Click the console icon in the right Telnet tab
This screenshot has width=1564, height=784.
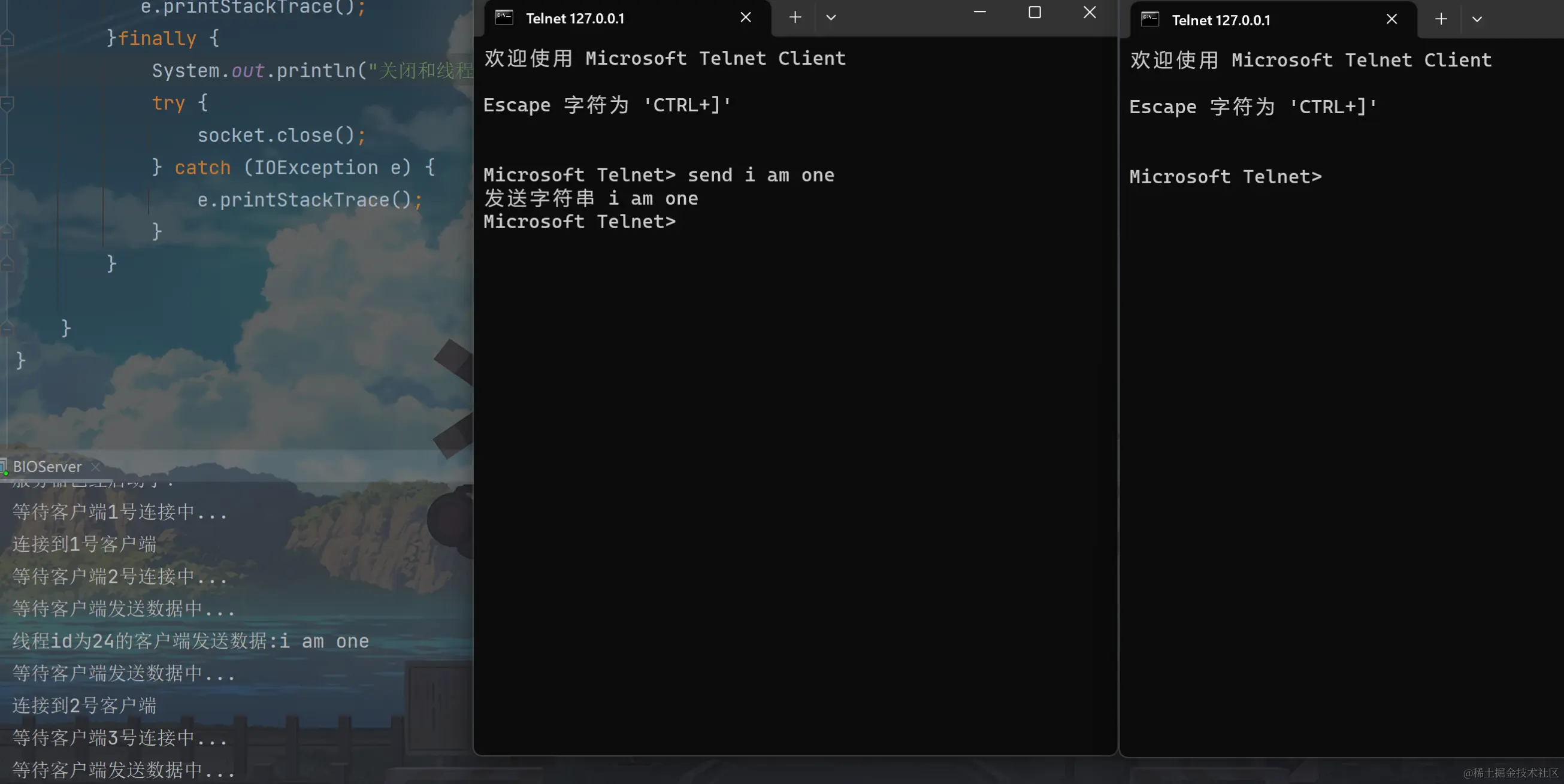pos(1150,19)
